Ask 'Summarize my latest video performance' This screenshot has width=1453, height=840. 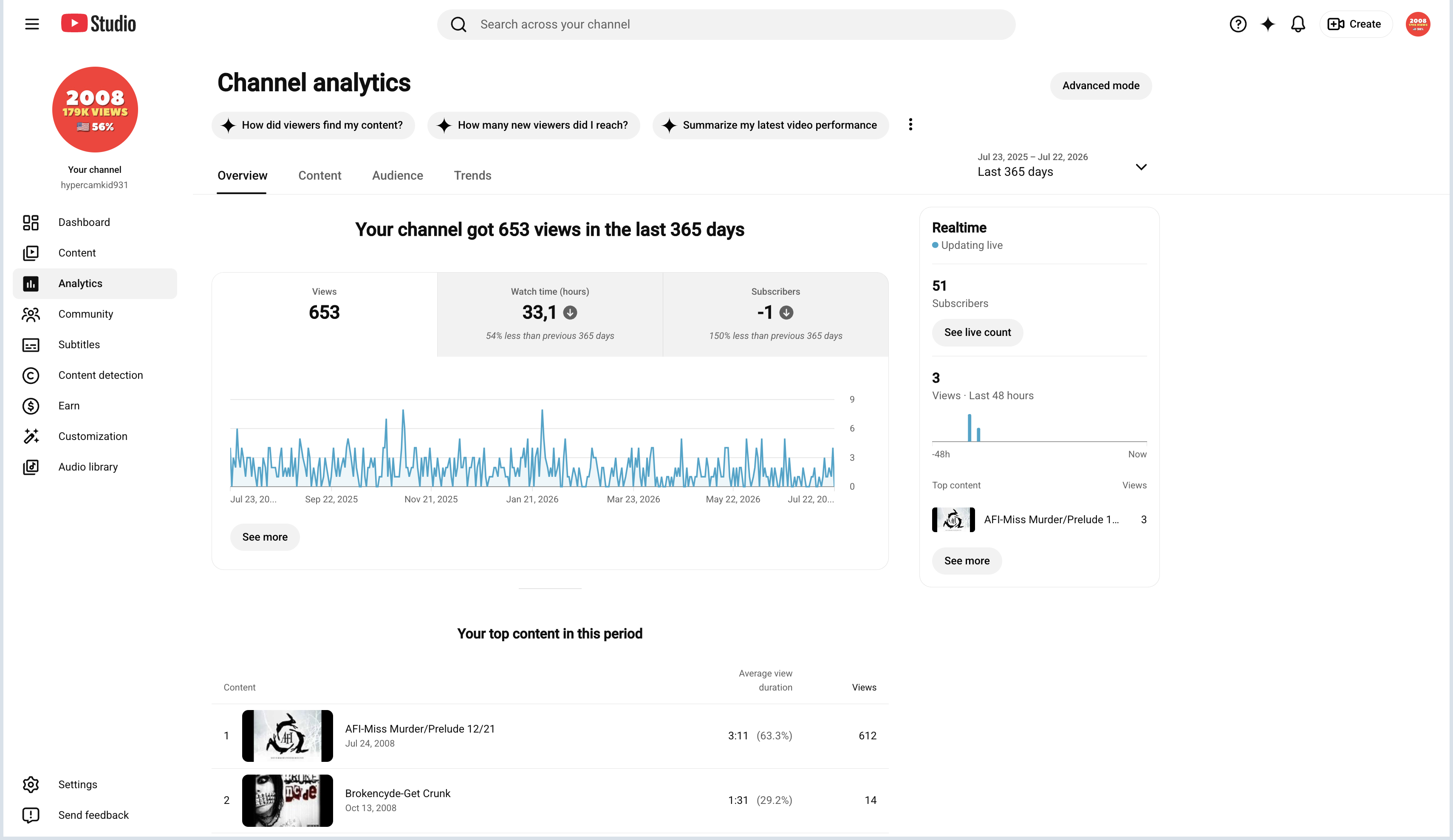770,125
